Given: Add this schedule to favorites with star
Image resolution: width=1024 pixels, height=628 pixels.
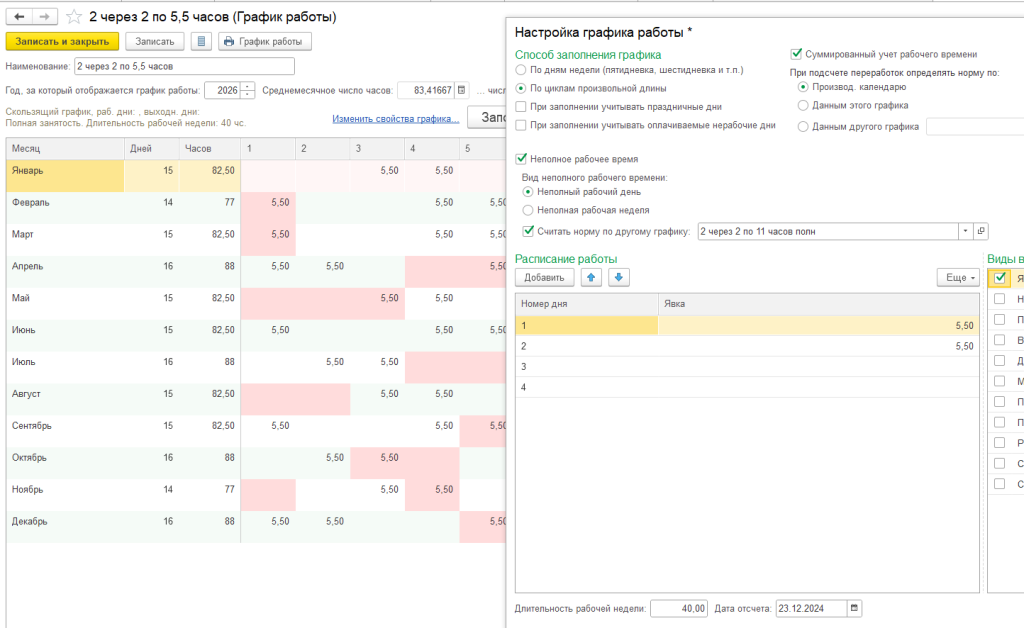Looking at the screenshot, I should click(73, 18).
